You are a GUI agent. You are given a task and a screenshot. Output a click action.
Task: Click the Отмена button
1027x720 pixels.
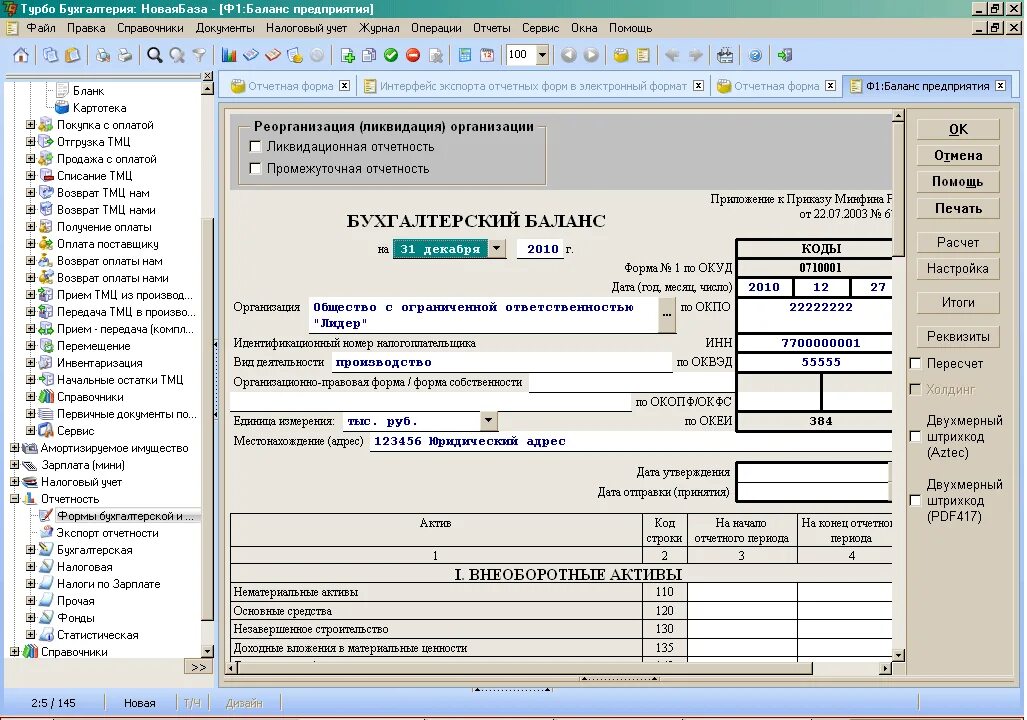958,156
